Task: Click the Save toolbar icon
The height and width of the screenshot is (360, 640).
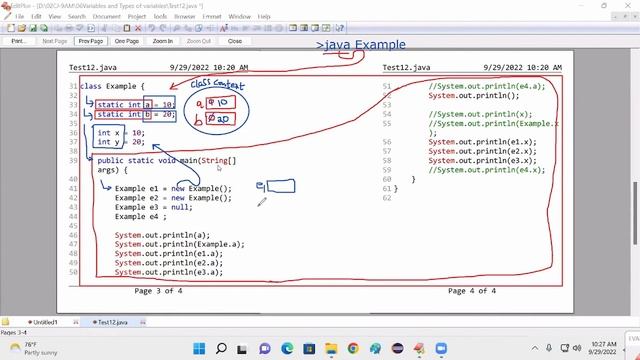Action: [x=33, y=28]
